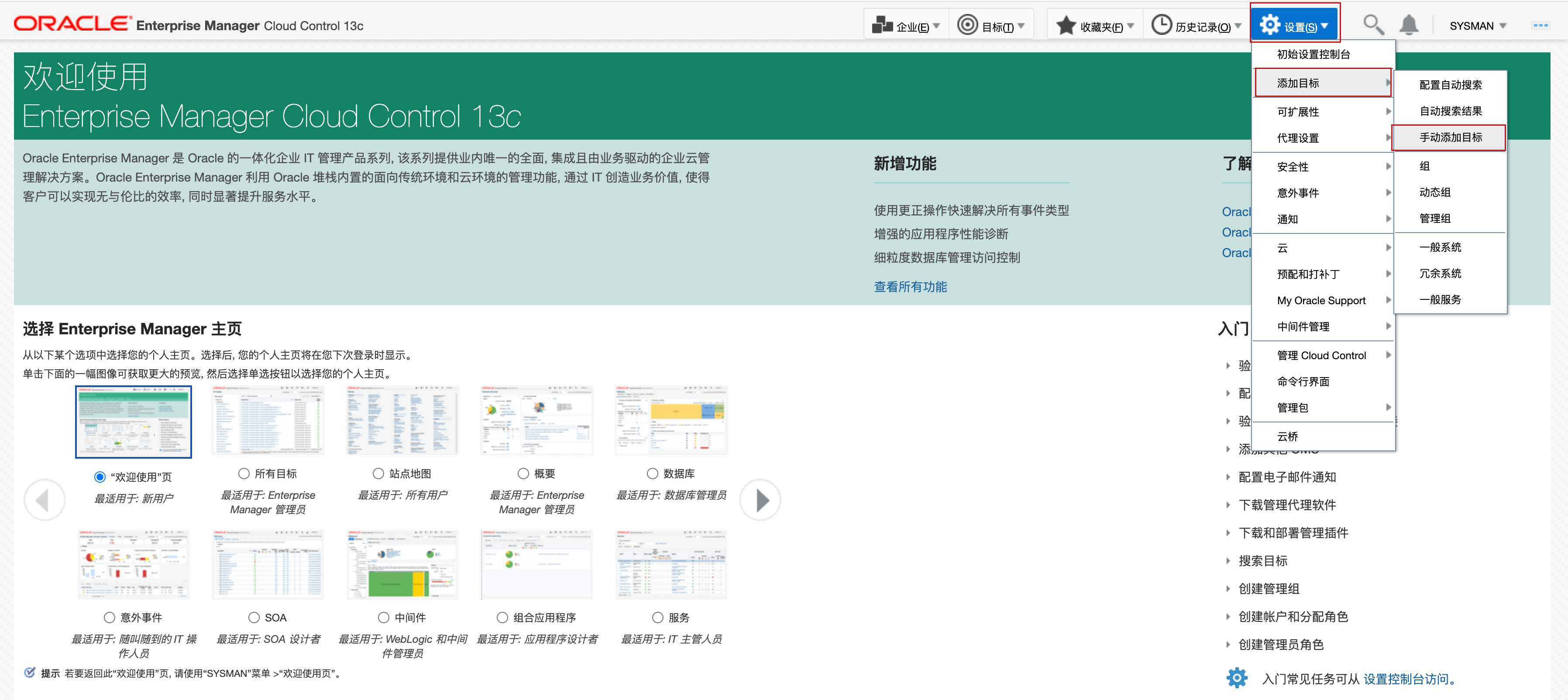Click the search magnifier icon in header
The width and height of the screenshot is (1568, 700).
[1372, 25]
